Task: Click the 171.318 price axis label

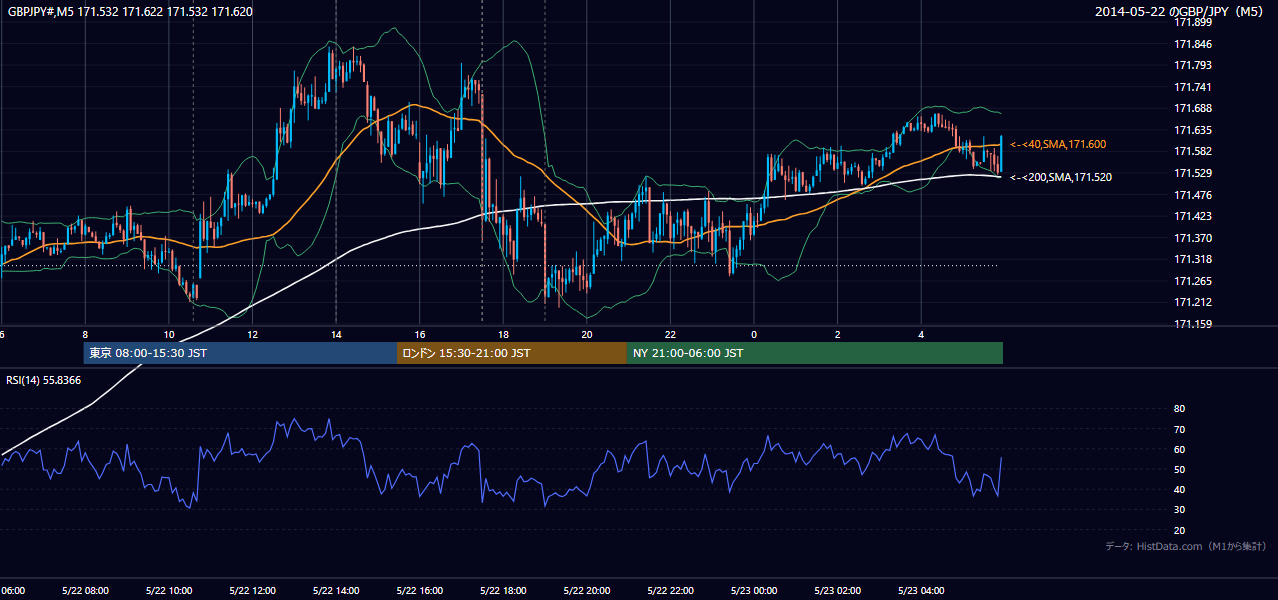Action: (1193, 259)
